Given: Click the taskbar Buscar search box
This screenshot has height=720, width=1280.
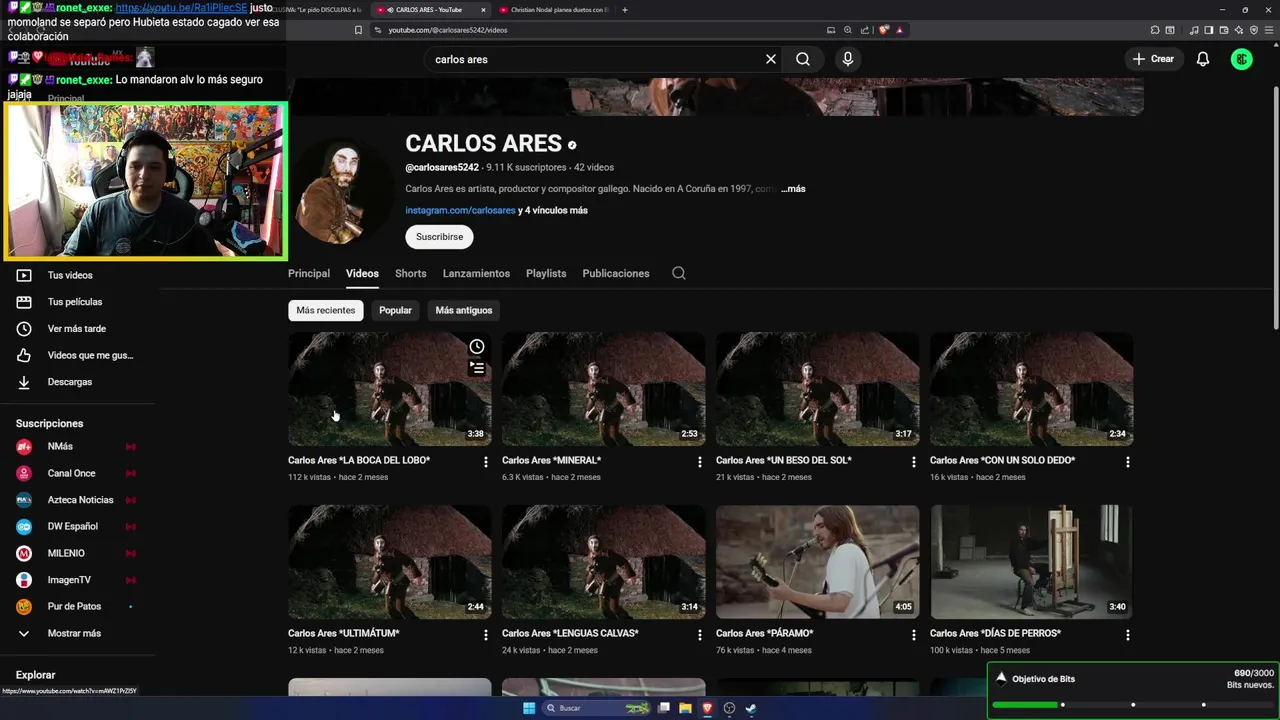Looking at the screenshot, I should (x=597, y=708).
